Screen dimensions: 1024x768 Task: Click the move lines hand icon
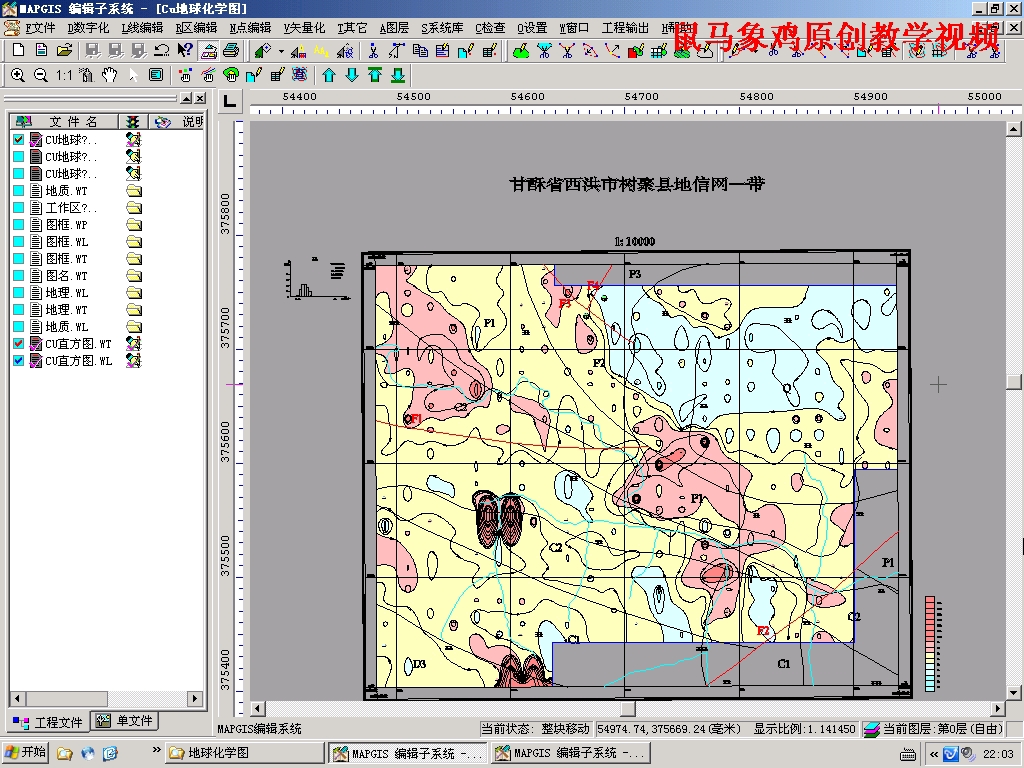[x=208, y=75]
